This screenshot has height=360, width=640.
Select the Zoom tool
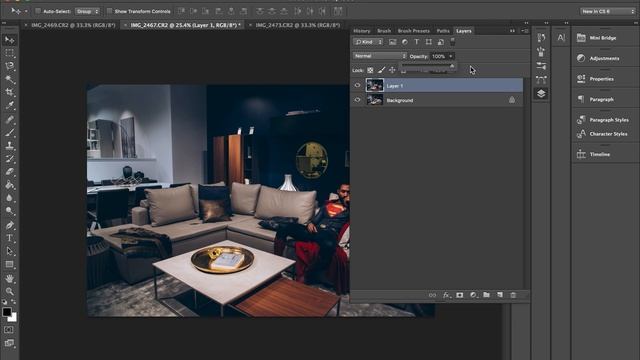point(9,291)
